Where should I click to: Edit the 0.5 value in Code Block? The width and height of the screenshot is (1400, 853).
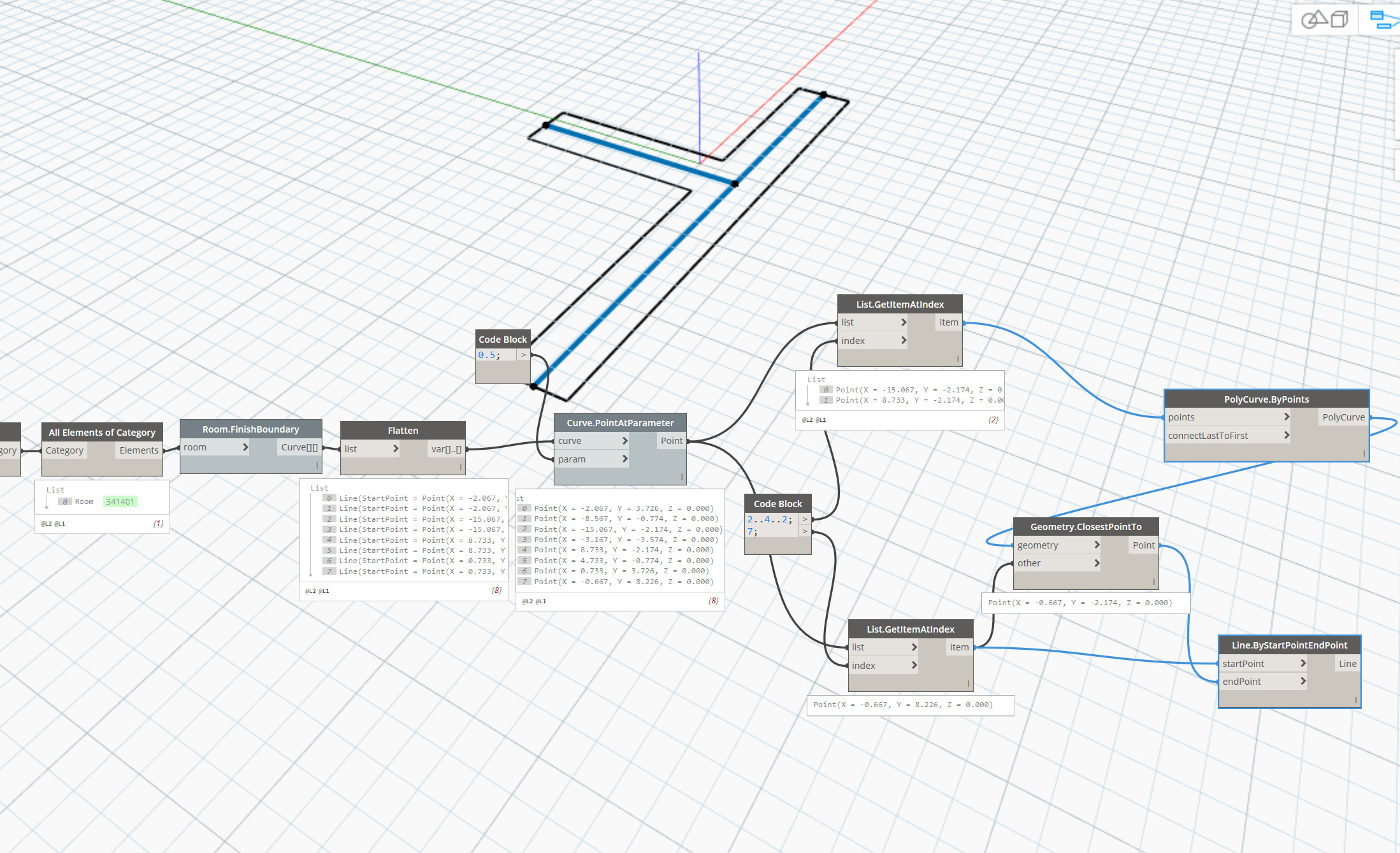pyautogui.click(x=489, y=355)
